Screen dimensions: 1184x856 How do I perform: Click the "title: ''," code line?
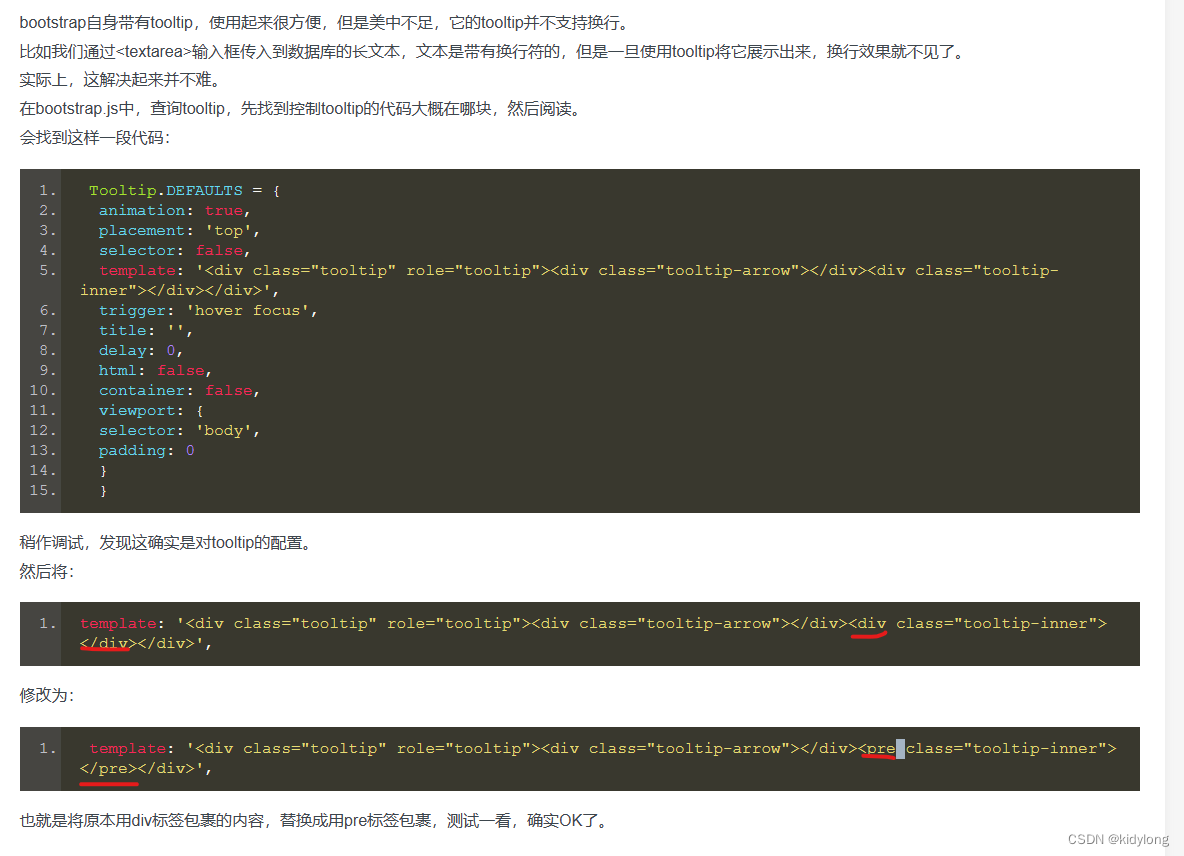(x=146, y=331)
